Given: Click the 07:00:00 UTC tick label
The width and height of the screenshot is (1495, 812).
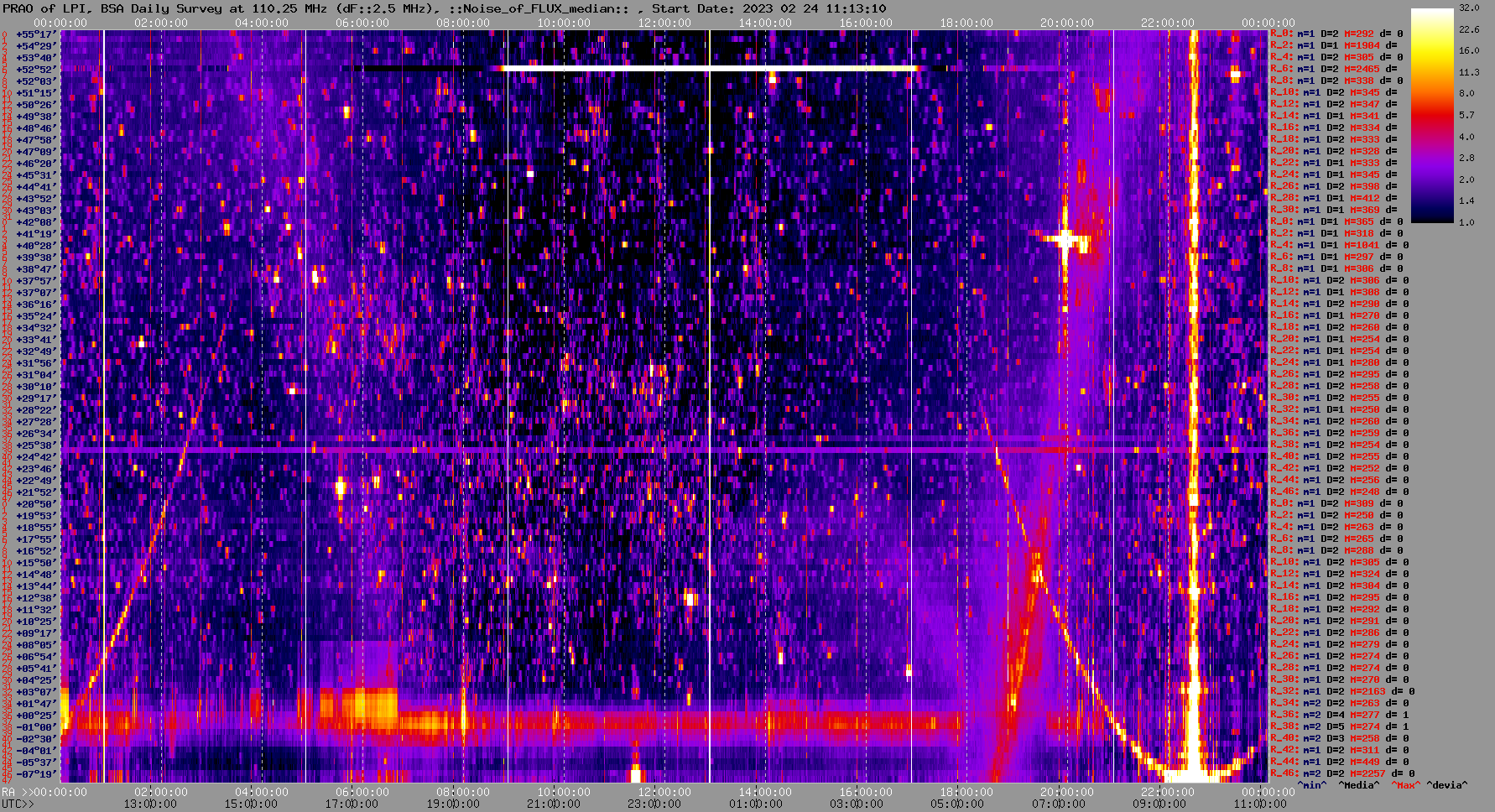Looking at the screenshot, I should click(1057, 804).
